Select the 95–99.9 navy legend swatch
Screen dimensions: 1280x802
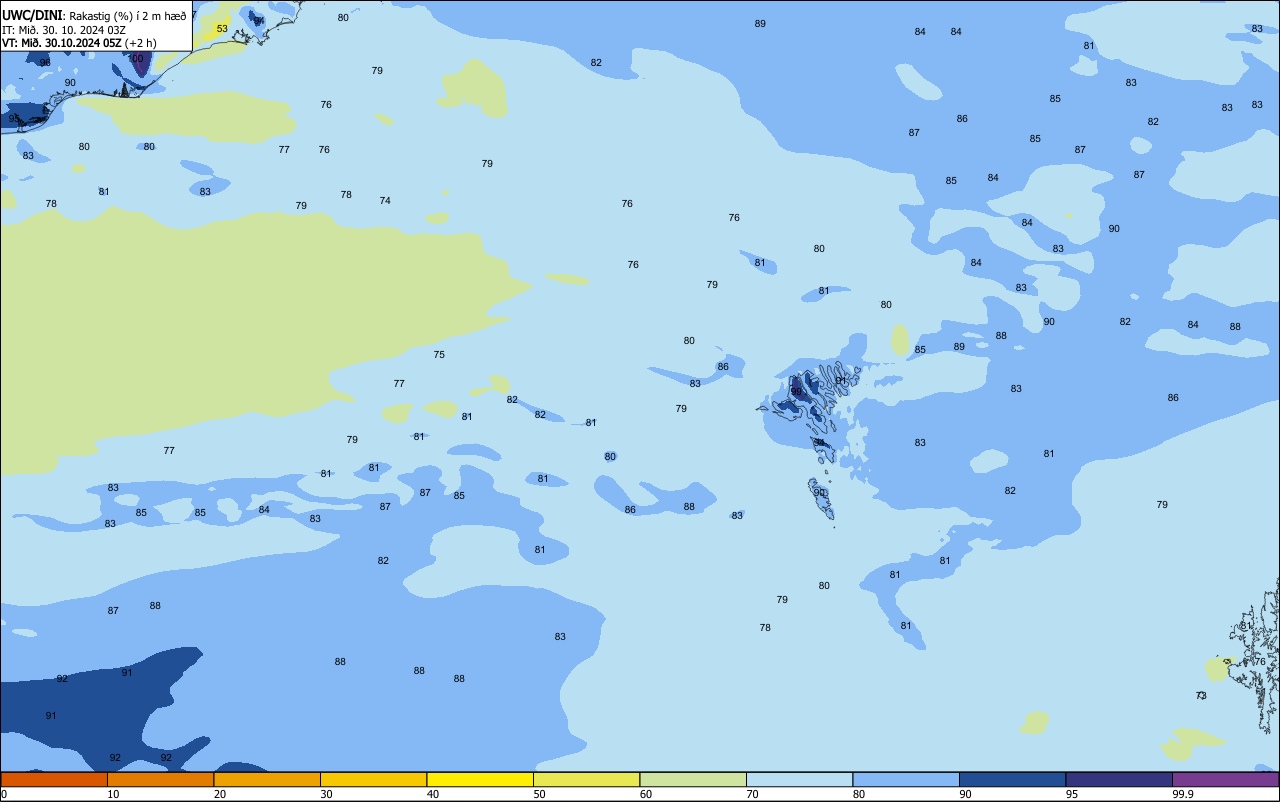pos(1119,779)
